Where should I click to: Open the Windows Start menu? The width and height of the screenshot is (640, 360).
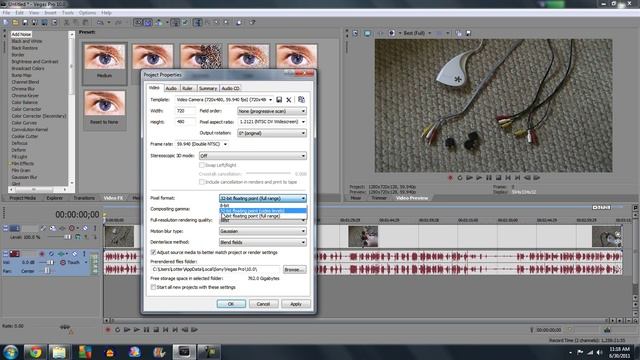[x=10, y=352]
